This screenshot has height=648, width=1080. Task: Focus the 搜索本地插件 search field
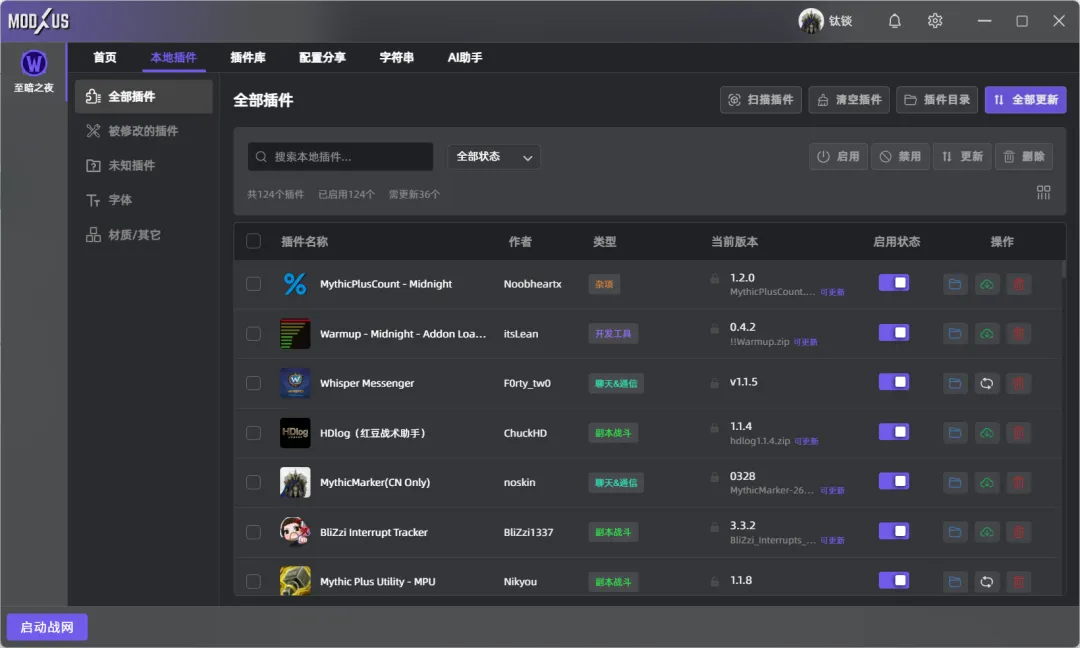(340, 157)
